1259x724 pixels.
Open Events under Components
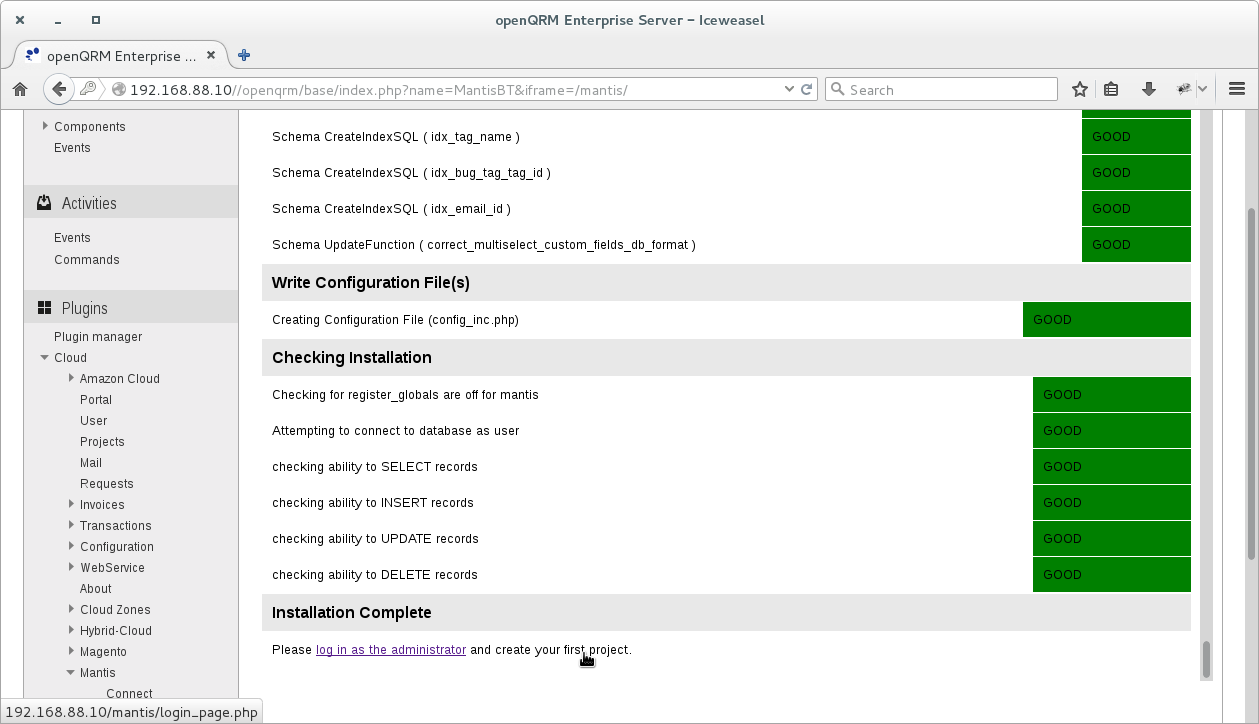pos(72,148)
